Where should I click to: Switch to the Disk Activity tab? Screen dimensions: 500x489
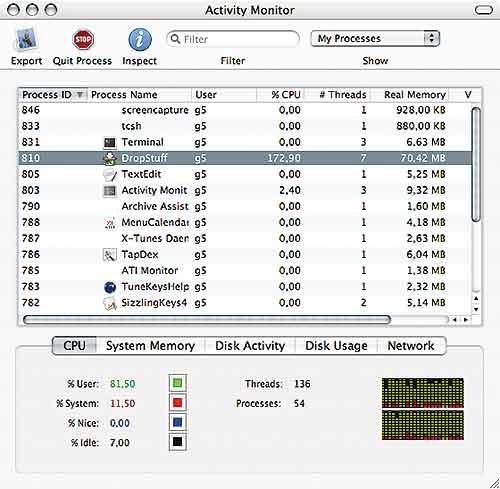[250, 346]
